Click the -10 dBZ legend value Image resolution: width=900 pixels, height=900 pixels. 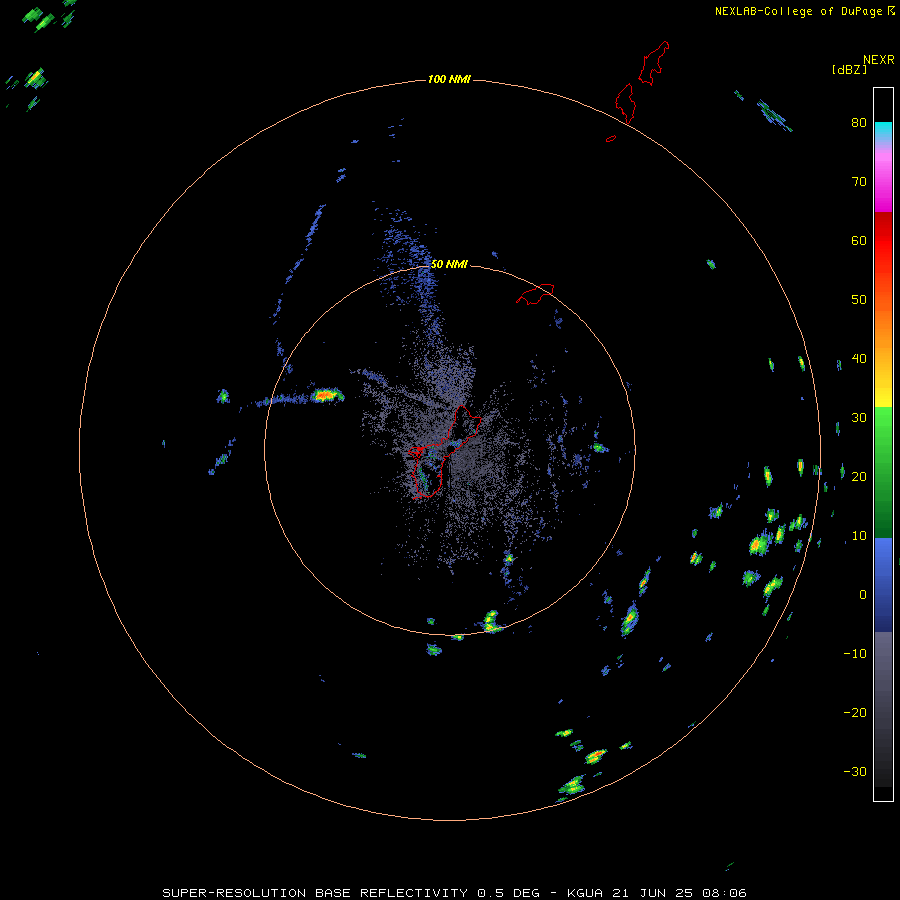[x=855, y=654]
